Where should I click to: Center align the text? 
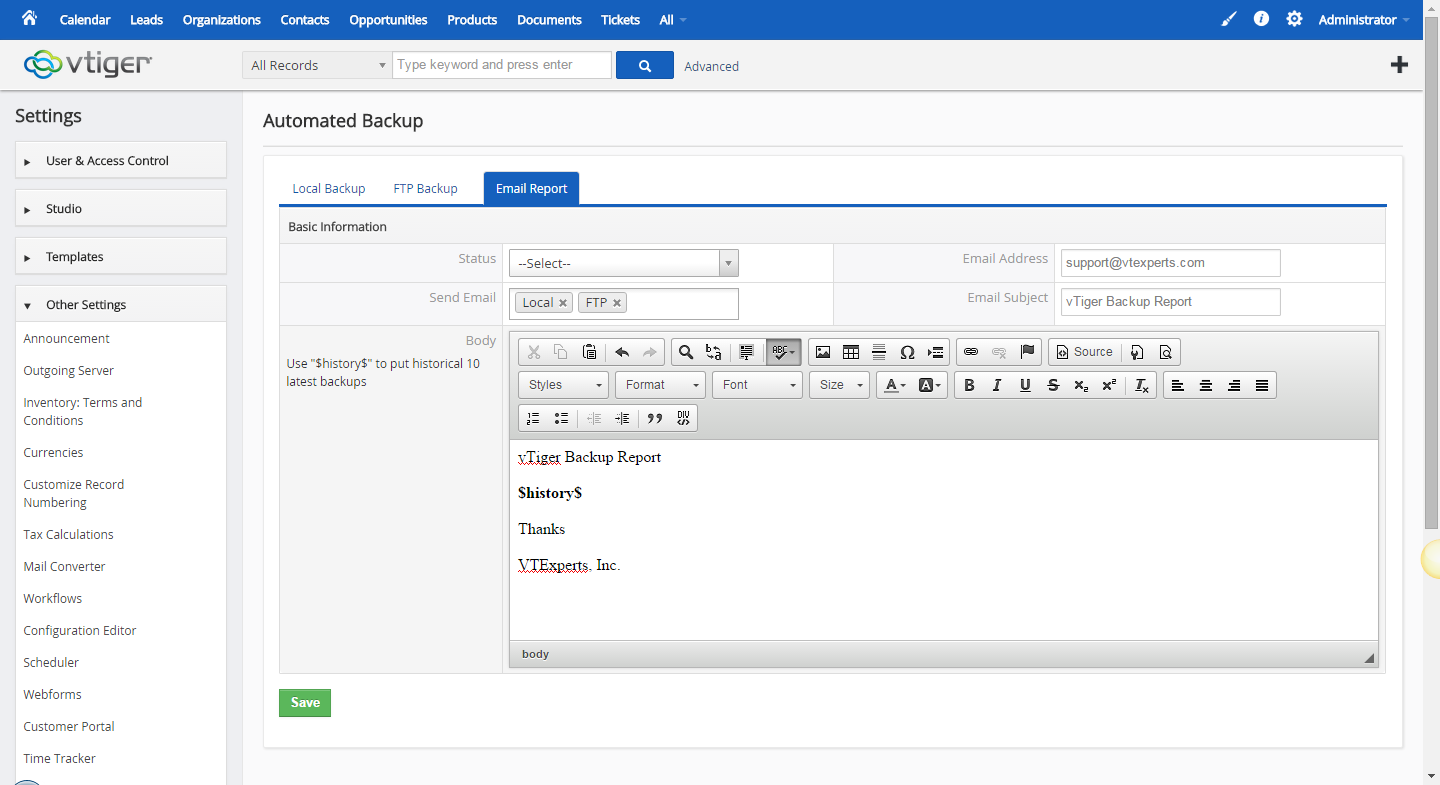pos(1206,385)
